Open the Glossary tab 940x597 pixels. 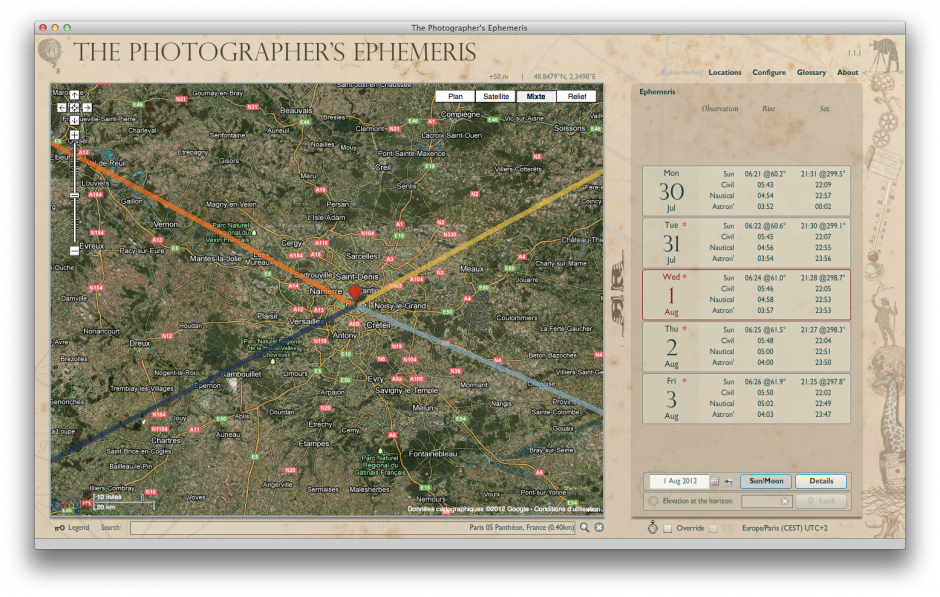tap(811, 72)
